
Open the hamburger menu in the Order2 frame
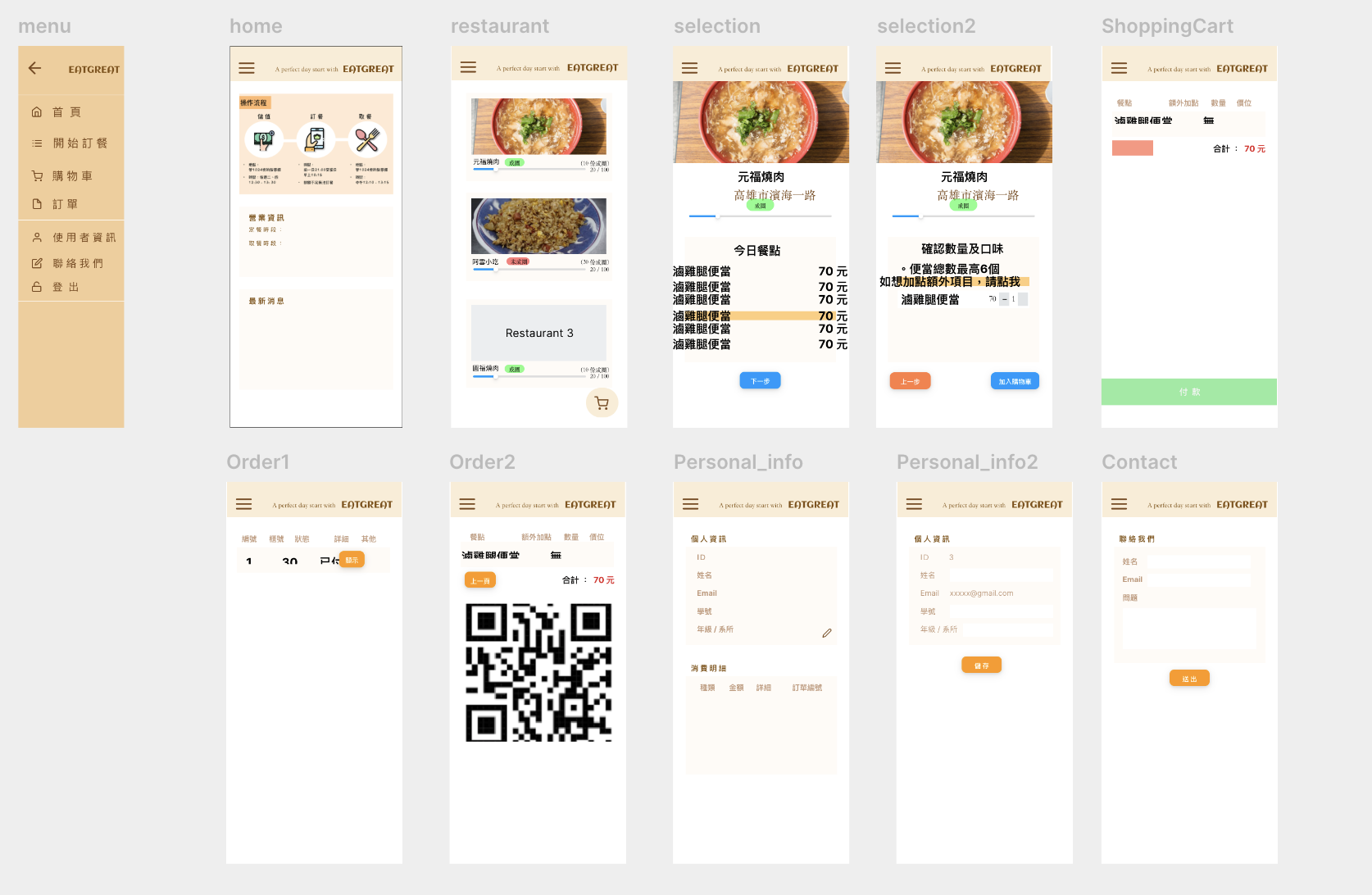[467, 504]
